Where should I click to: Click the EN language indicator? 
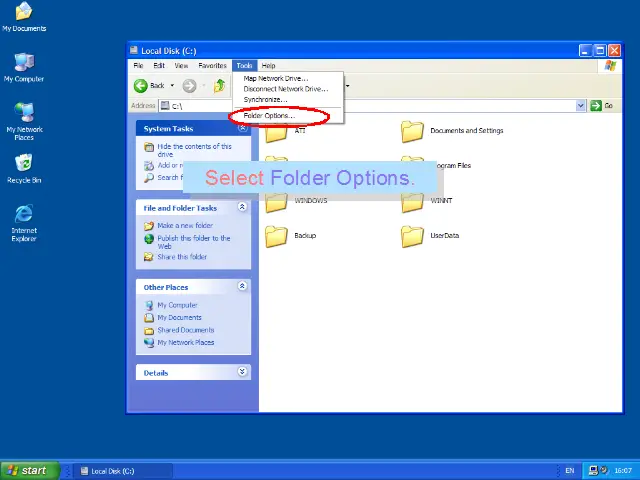coord(570,471)
